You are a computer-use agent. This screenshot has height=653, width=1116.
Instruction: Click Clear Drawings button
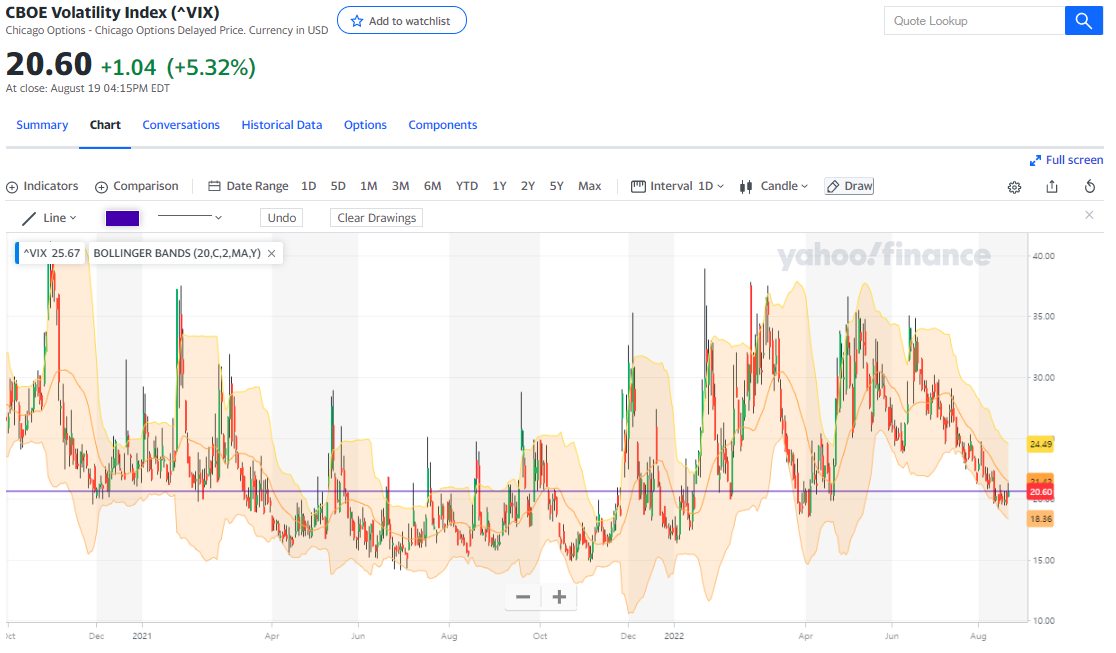[x=377, y=218]
